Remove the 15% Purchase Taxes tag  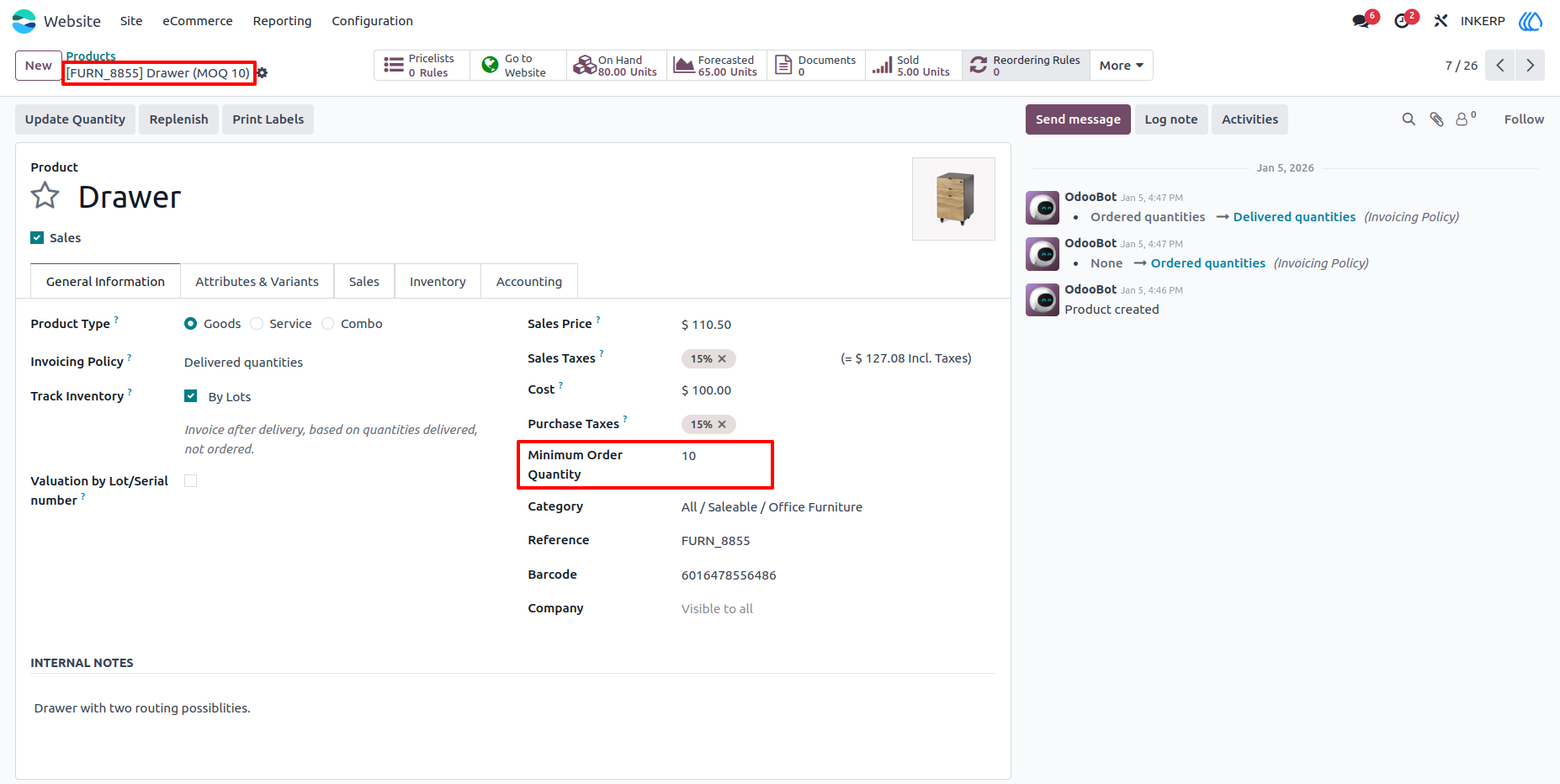coord(722,425)
